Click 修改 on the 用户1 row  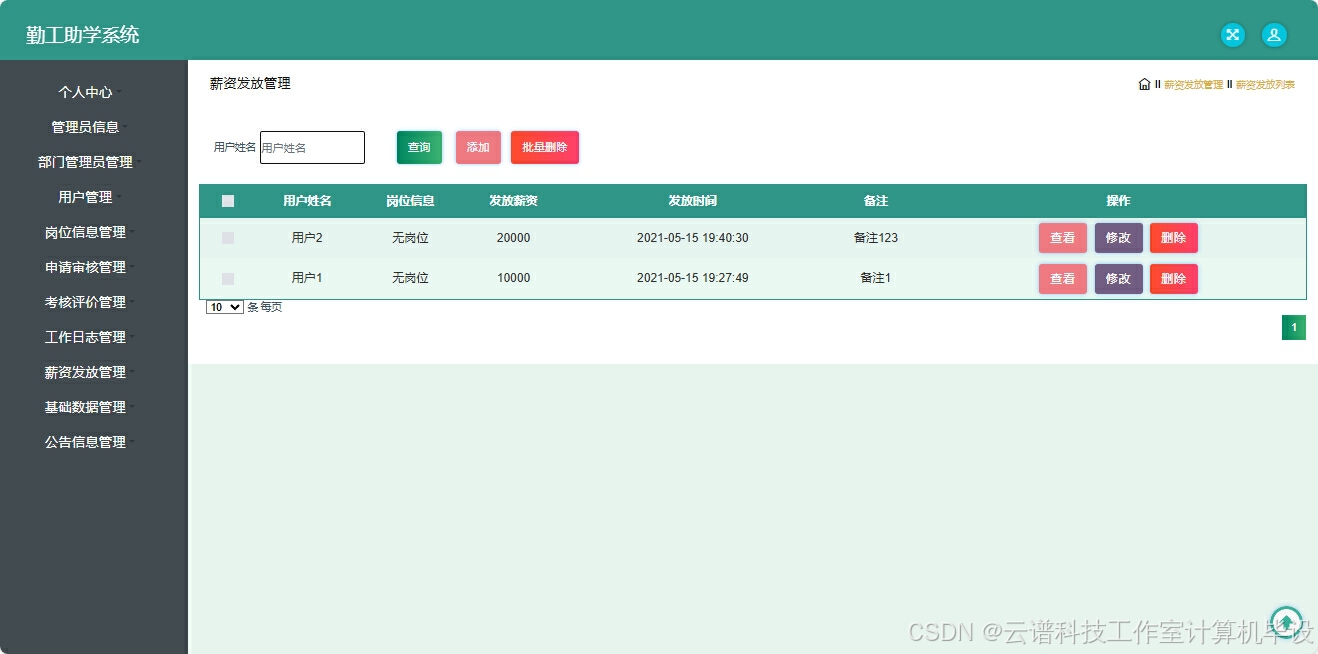coord(1118,278)
